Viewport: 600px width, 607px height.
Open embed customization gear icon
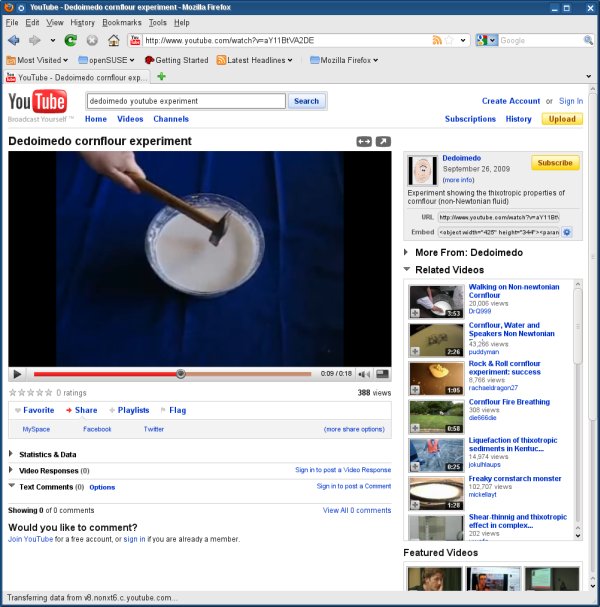pyautogui.click(x=567, y=232)
